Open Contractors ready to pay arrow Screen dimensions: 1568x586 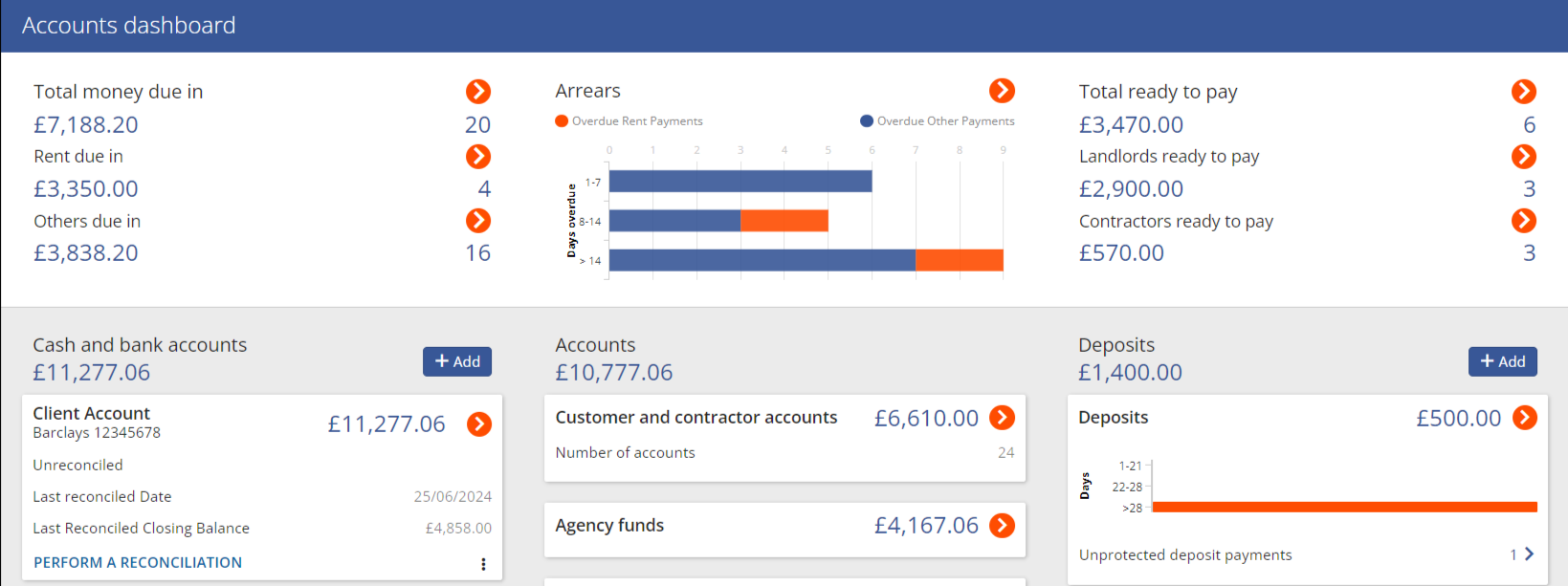(x=1524, y=221)
